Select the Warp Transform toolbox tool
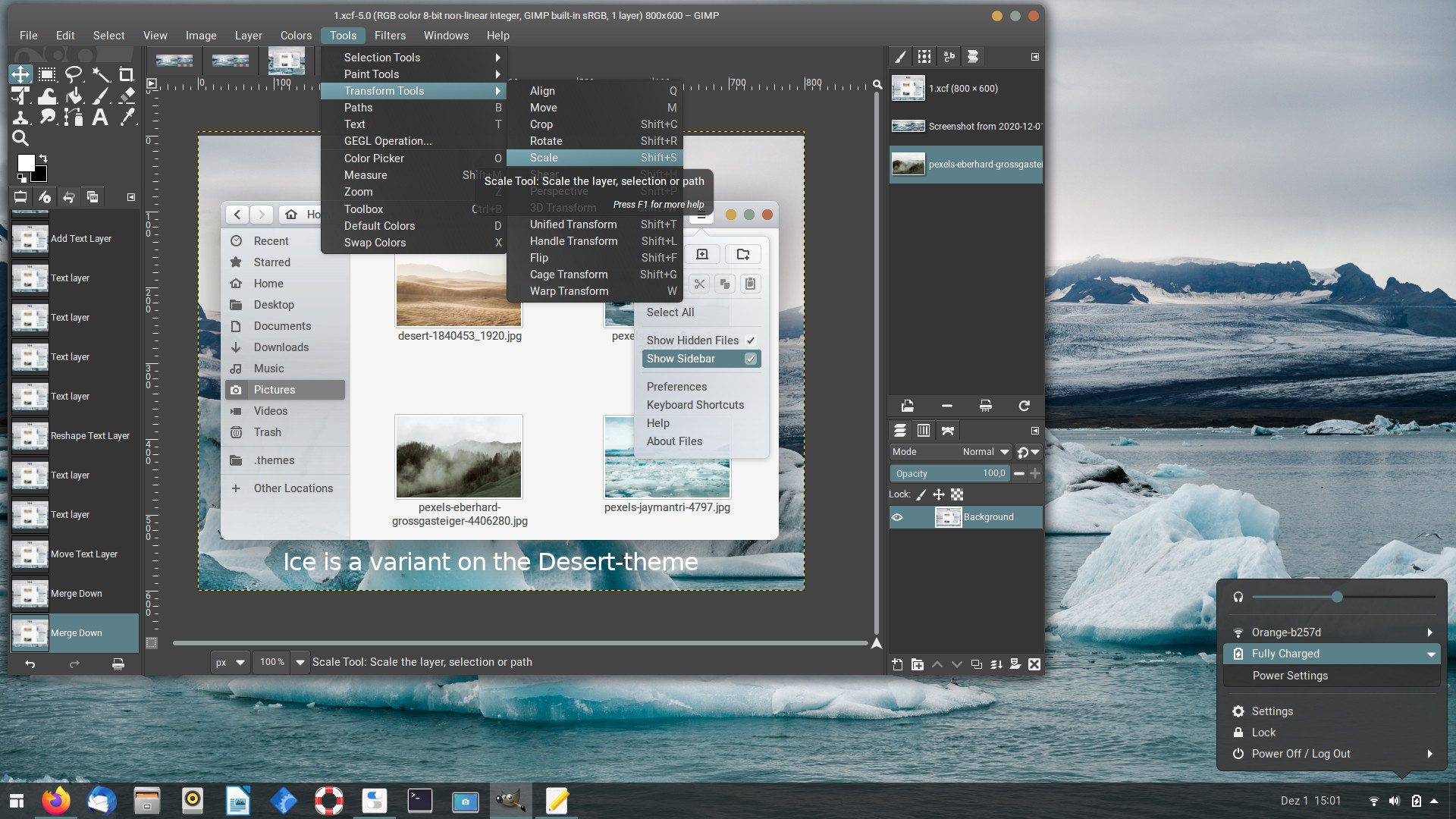This screenshot has height=819, width=1456. [x=47, y=96]
